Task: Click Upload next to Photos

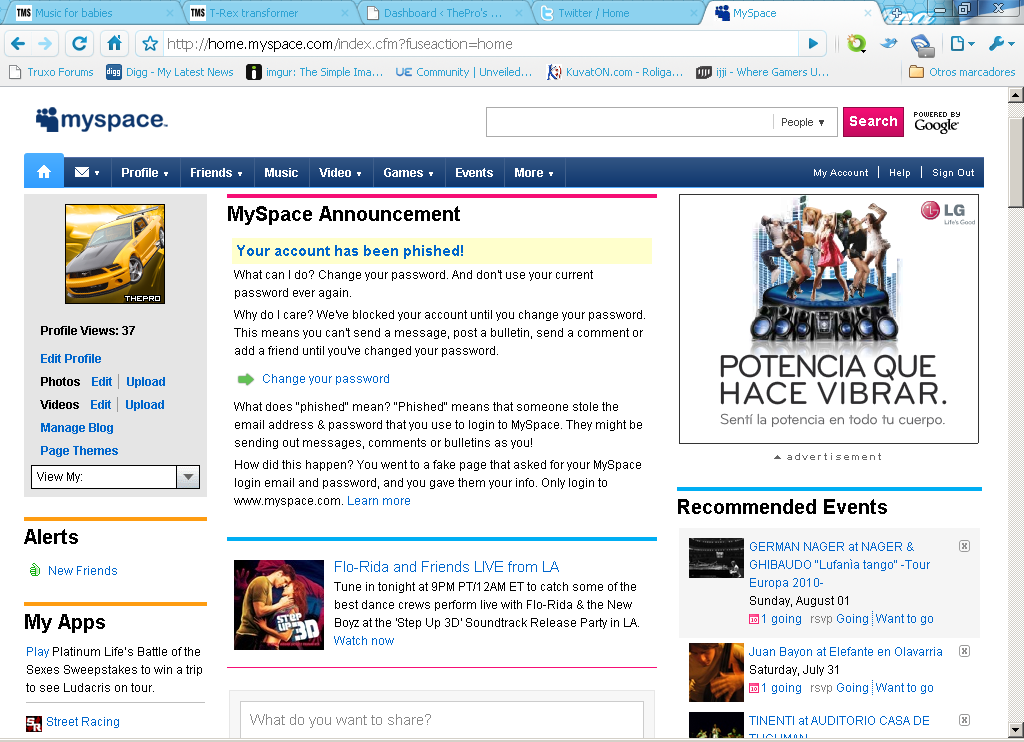Action: tap(146, 381)
